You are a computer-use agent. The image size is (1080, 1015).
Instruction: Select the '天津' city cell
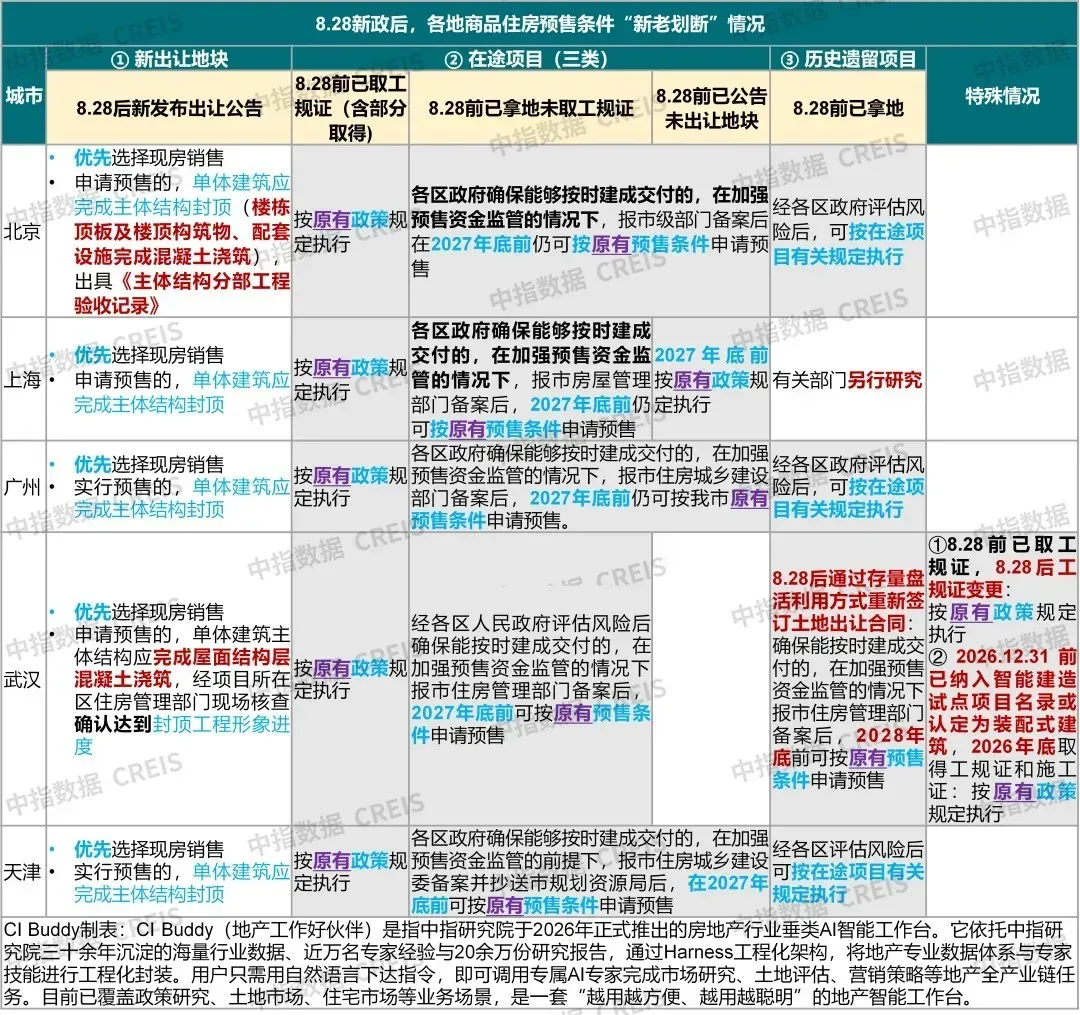tap(23, 872)
